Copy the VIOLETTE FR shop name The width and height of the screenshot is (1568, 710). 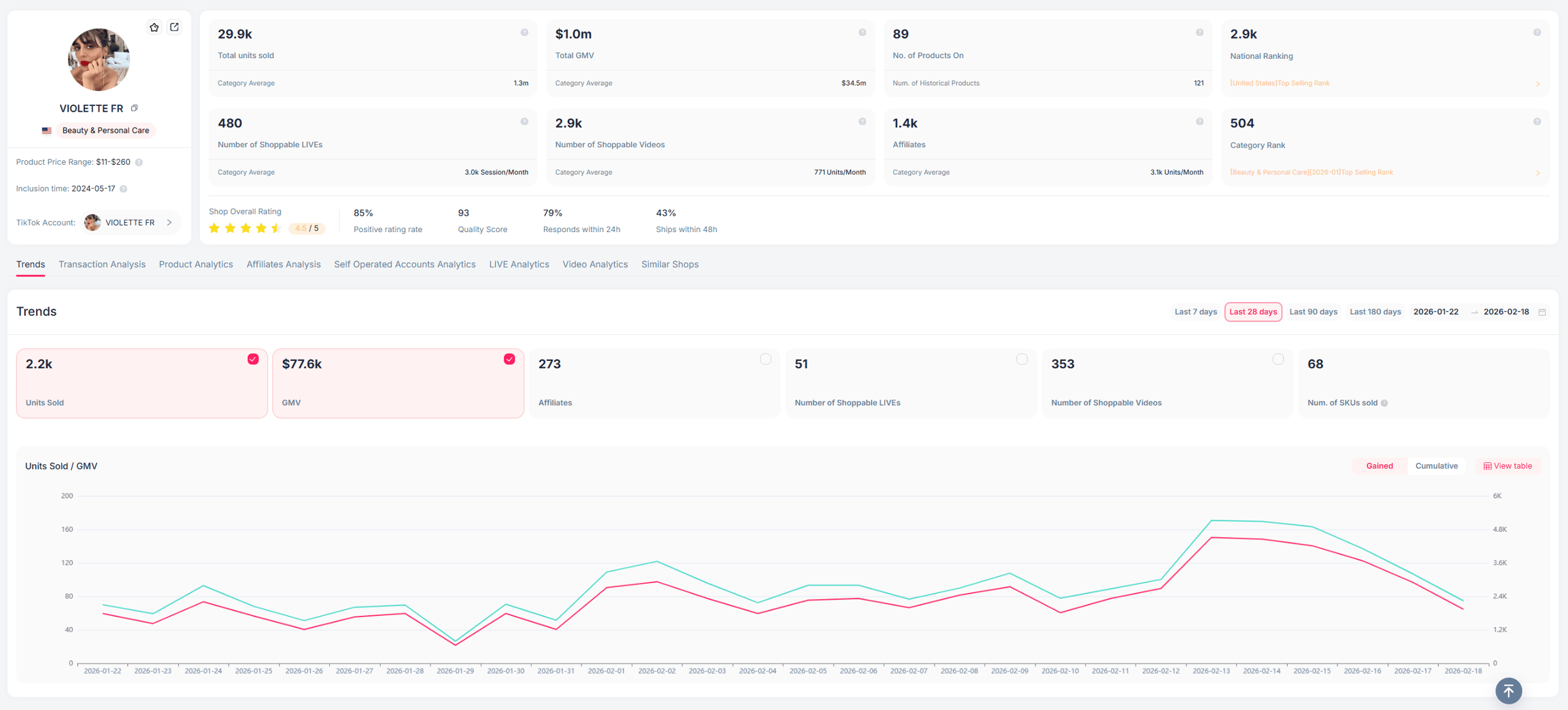point(135,109)
